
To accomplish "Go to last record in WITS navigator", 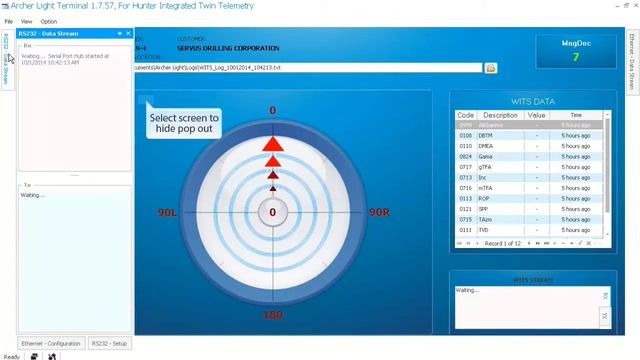I will (x=546, y=243).
